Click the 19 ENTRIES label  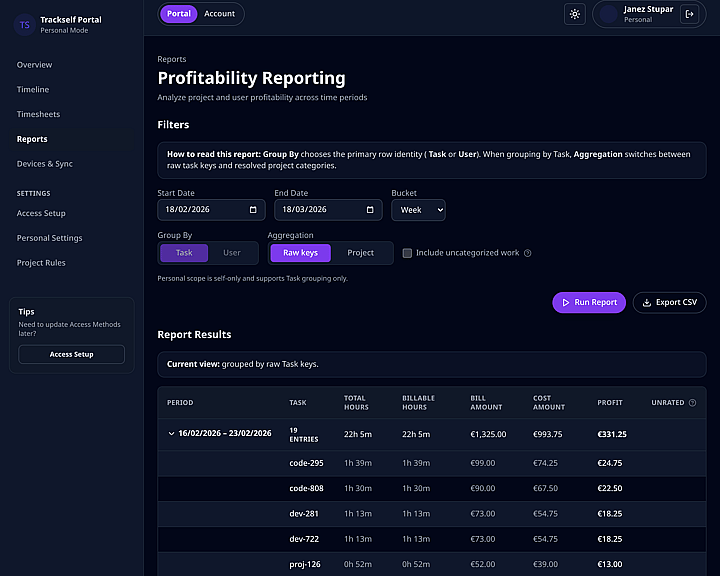coord(304,435)
